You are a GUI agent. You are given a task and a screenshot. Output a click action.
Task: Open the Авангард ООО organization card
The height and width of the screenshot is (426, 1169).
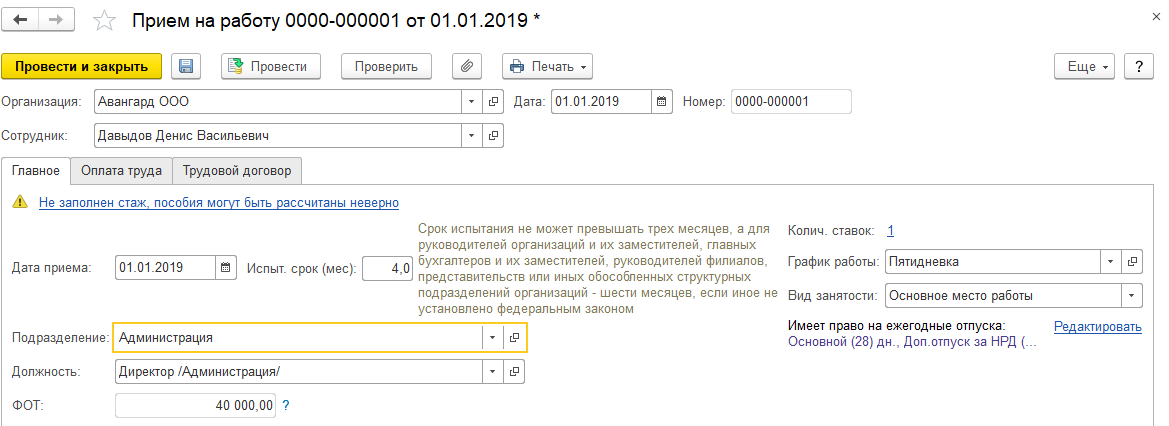493,102
